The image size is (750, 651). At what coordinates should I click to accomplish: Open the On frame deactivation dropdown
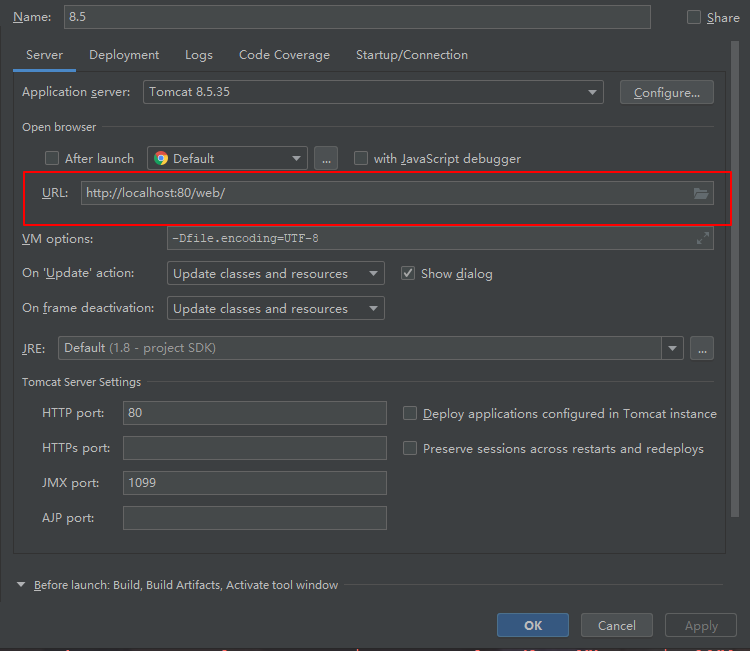click(x=276, y=308)
